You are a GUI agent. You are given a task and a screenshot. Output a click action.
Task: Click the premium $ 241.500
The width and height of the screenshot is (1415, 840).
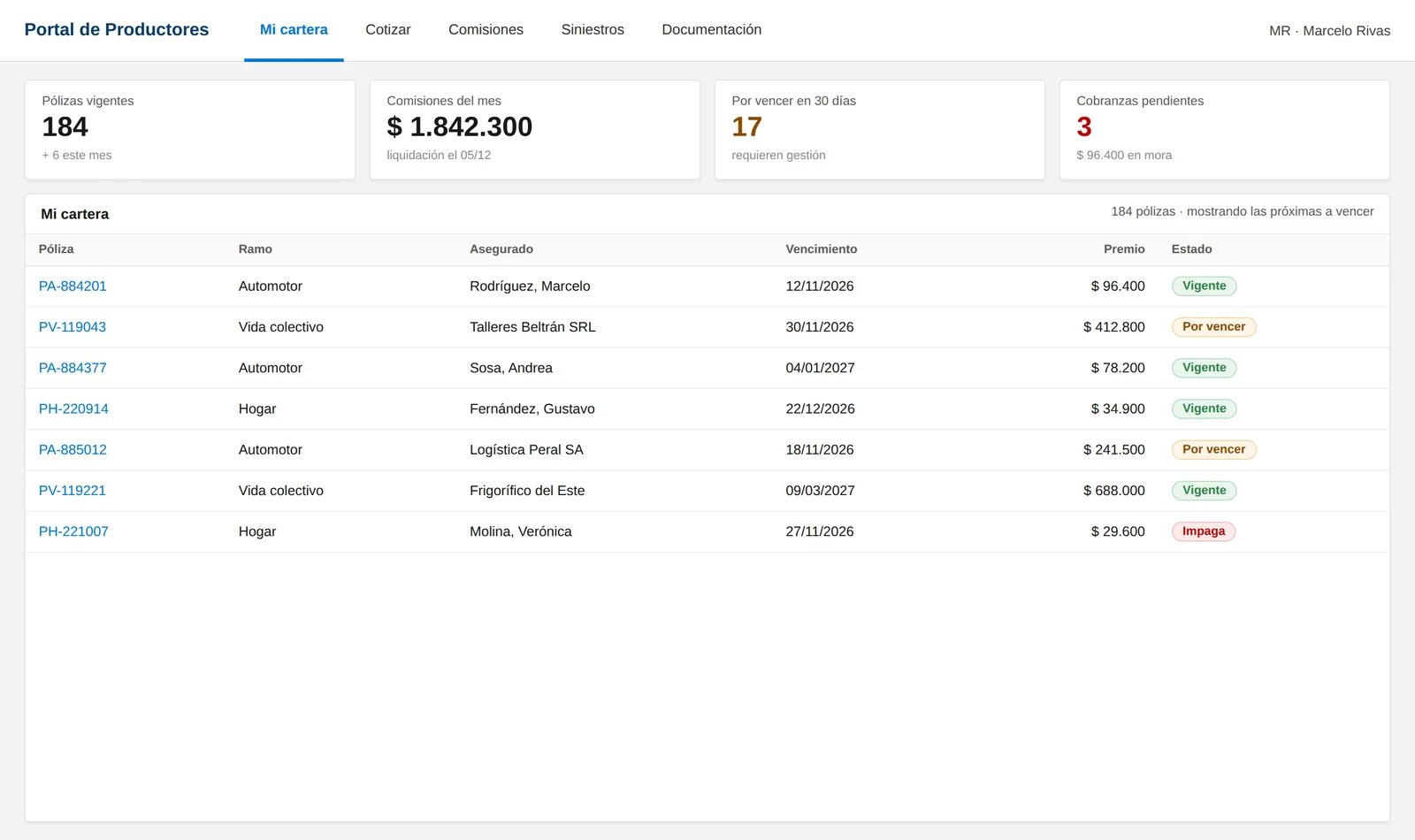1114,450
